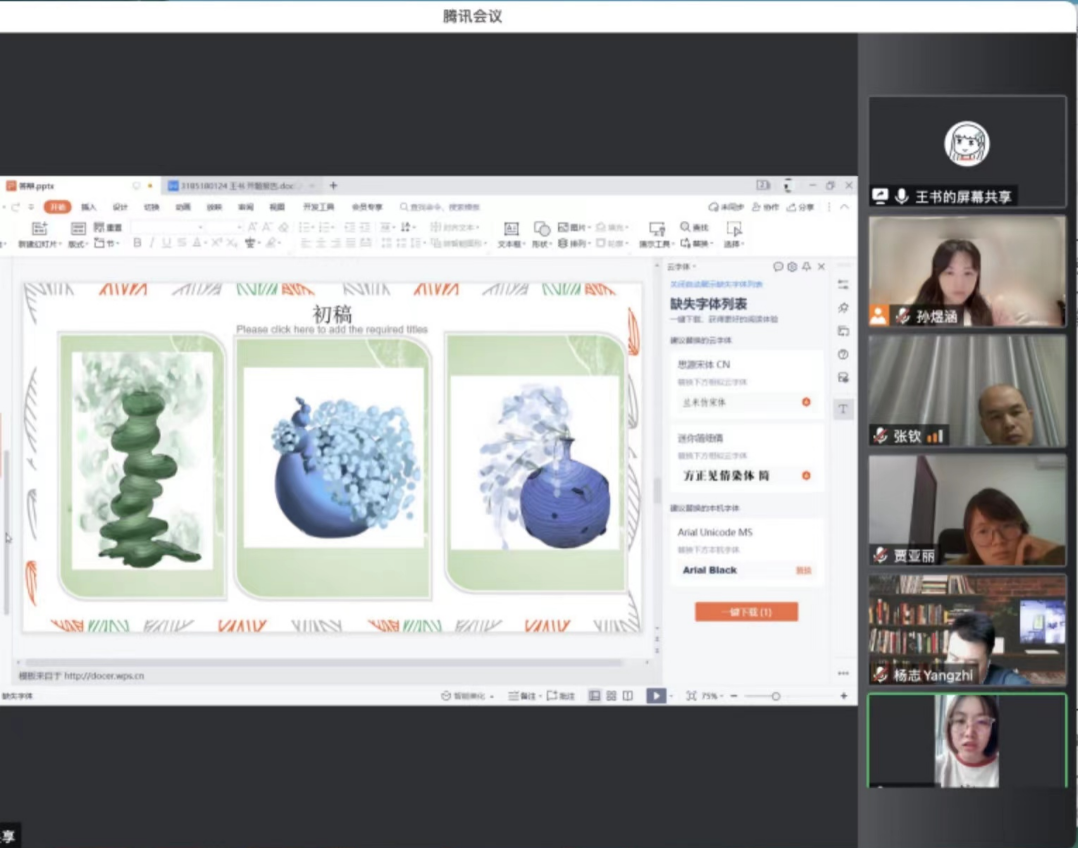The width and height of the screenshot is (1080, 849).
Task: Click the settings gear in cloud font panel
Action: (x=792, y=267)
